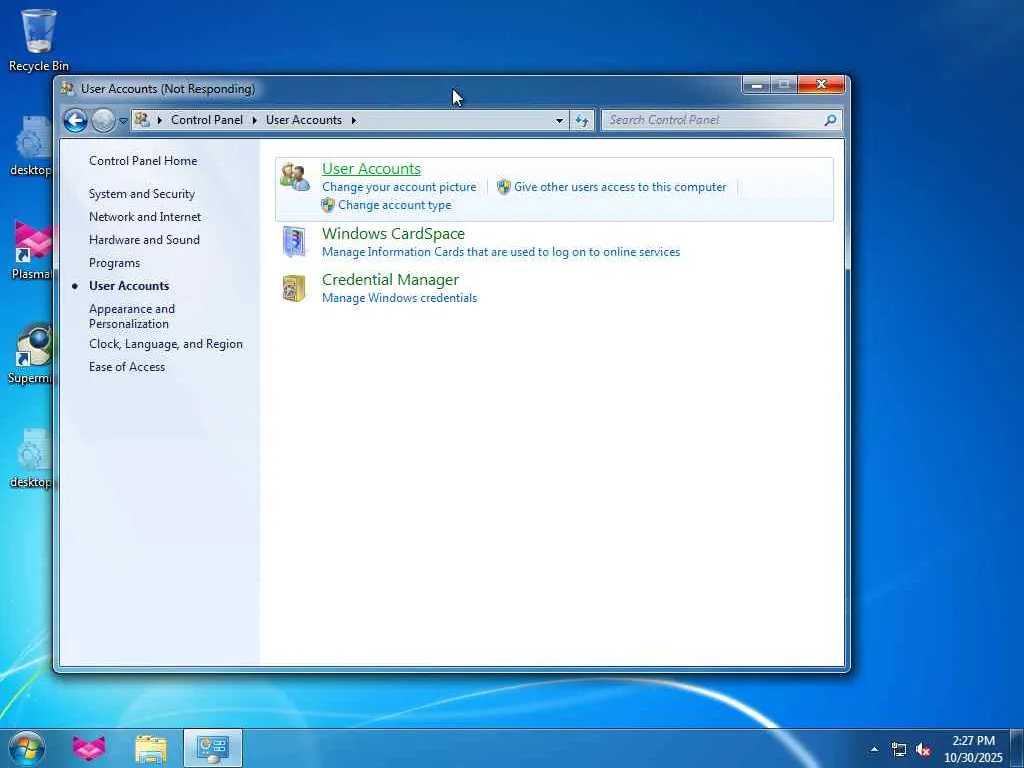Open Windows Explorer from taskbar
Screen dimensions: 1024x768
(x=151, y=748)
